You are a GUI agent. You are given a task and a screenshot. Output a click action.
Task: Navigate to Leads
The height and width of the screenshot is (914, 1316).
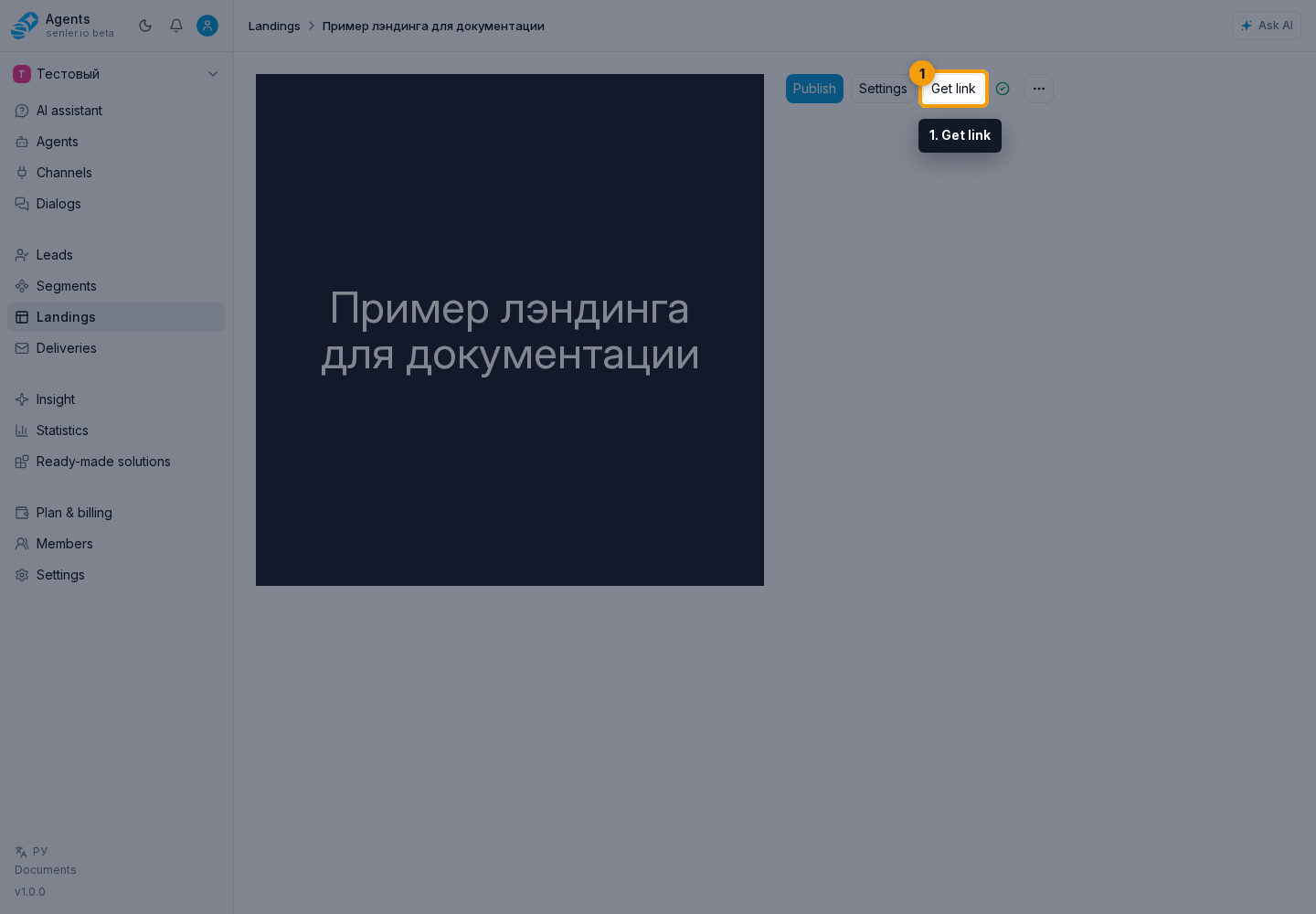click(116, 255)
